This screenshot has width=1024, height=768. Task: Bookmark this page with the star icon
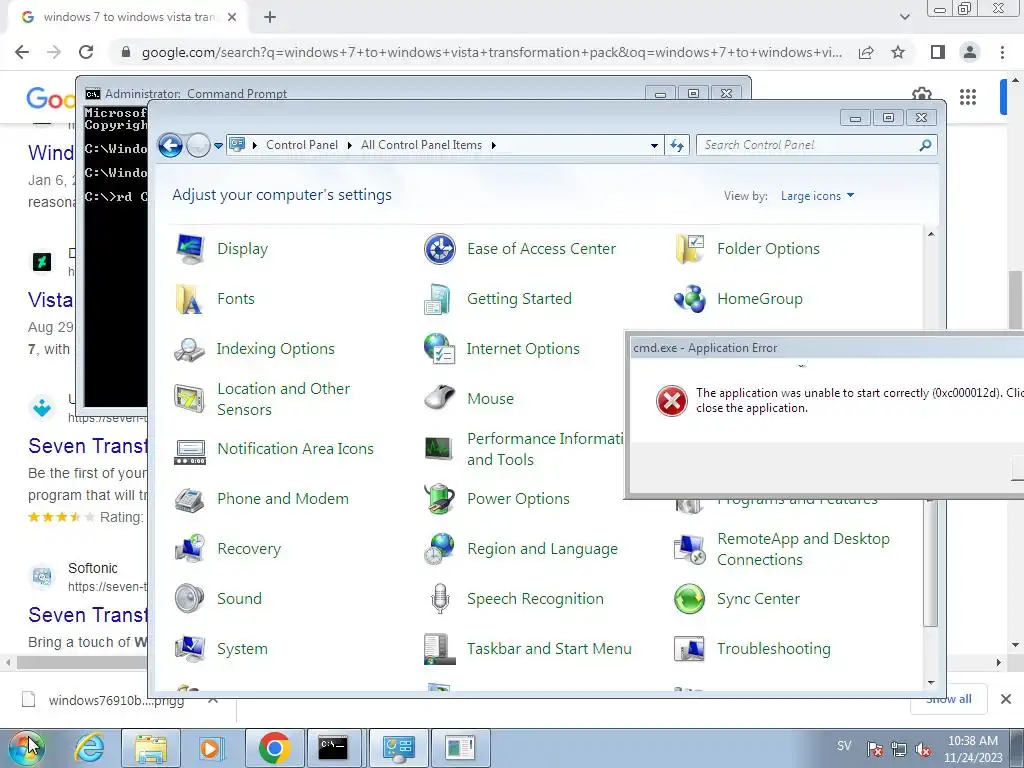point(898,52)
